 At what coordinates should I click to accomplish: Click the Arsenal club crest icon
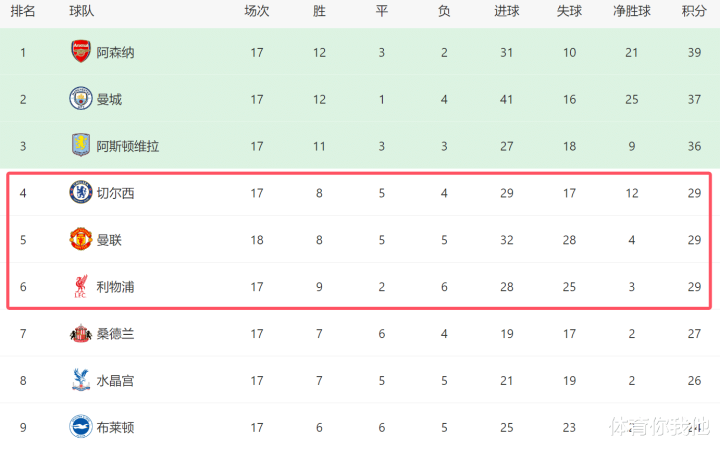coord(81,52)
